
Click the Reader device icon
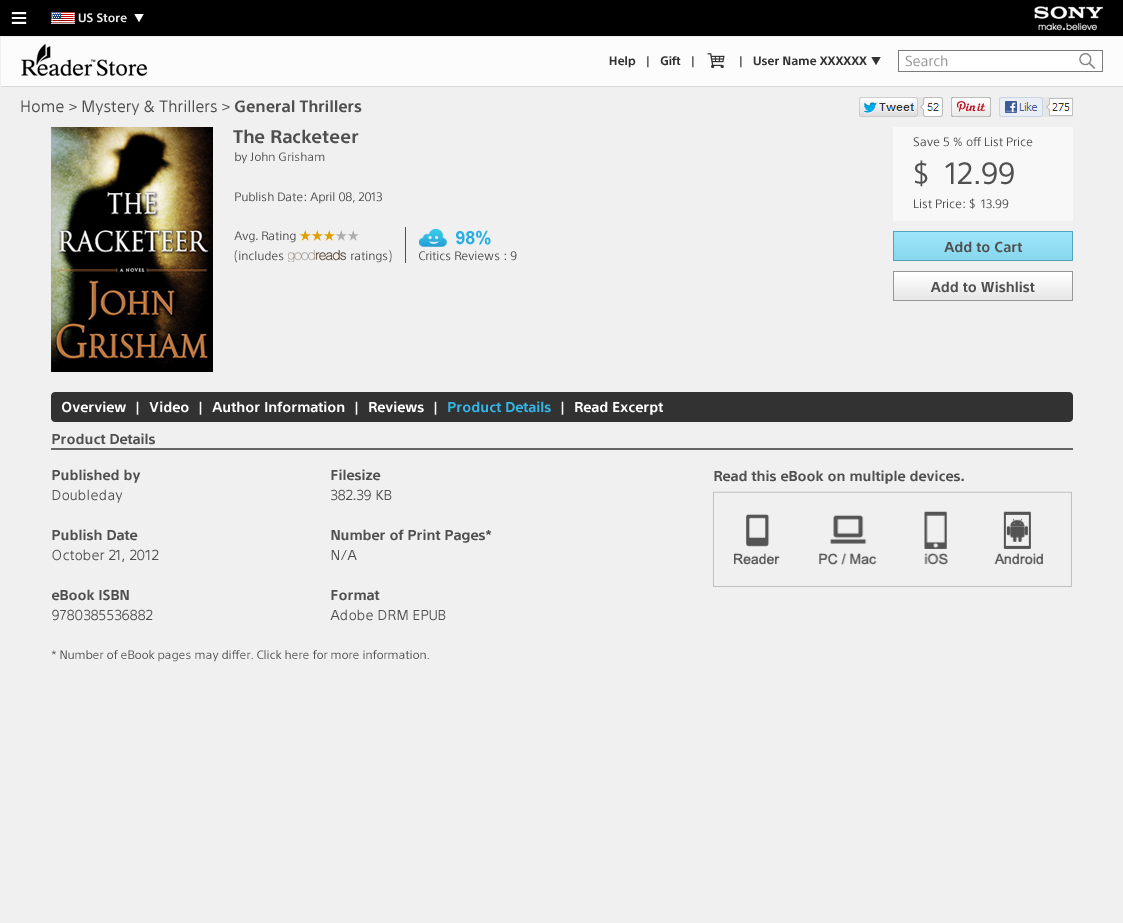click(757, 531)
